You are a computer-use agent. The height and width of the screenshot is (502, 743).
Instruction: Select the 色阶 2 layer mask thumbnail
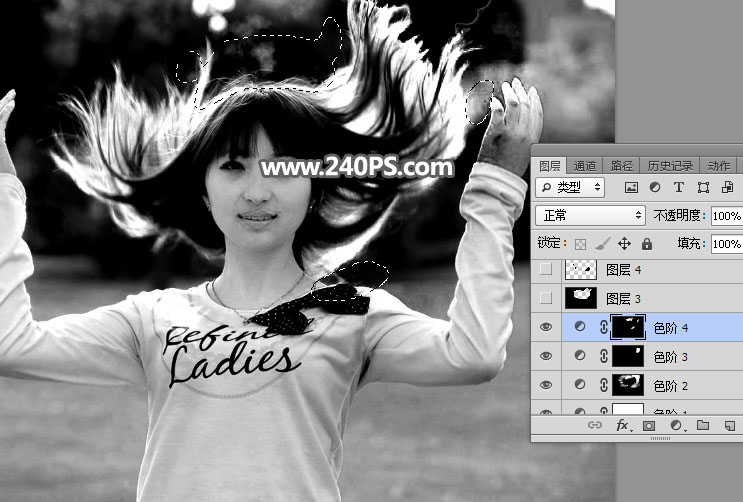628,383
